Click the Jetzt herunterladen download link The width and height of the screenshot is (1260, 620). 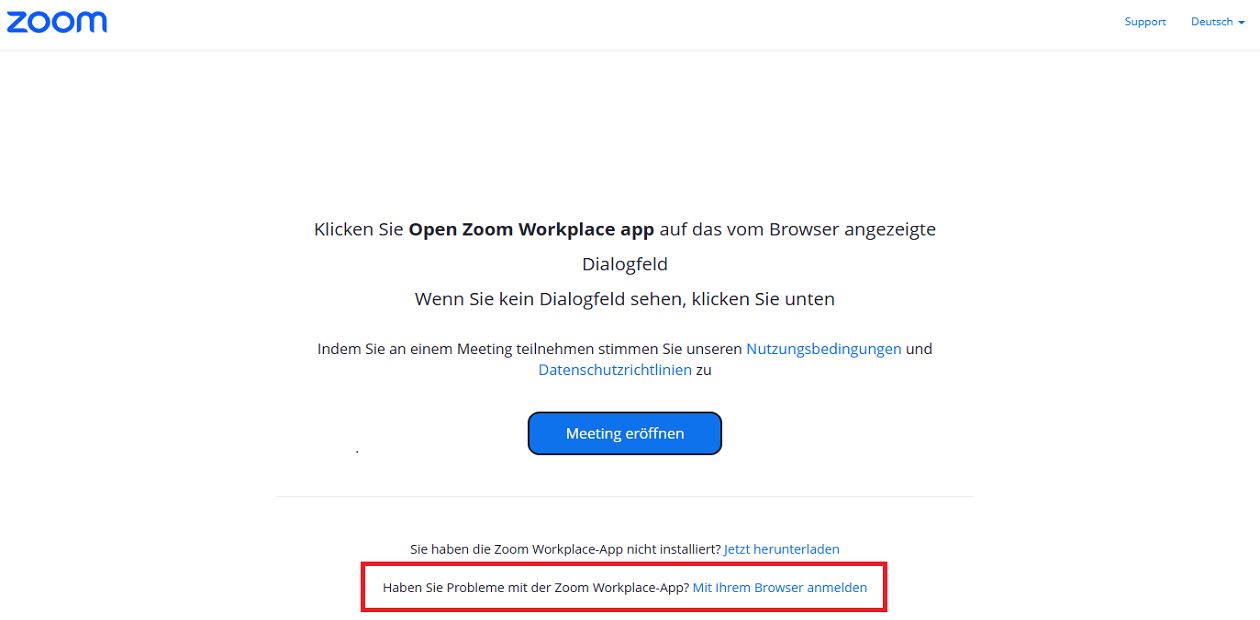tap(781, 549)
